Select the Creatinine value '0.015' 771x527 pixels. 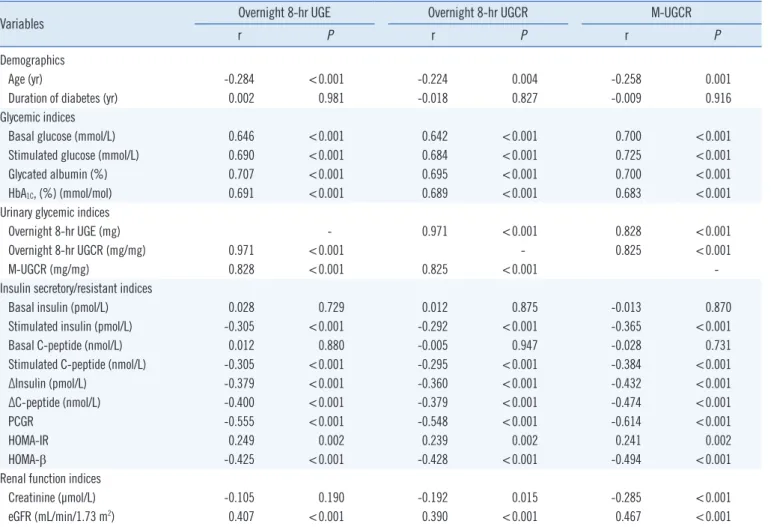tap(525, 498)
